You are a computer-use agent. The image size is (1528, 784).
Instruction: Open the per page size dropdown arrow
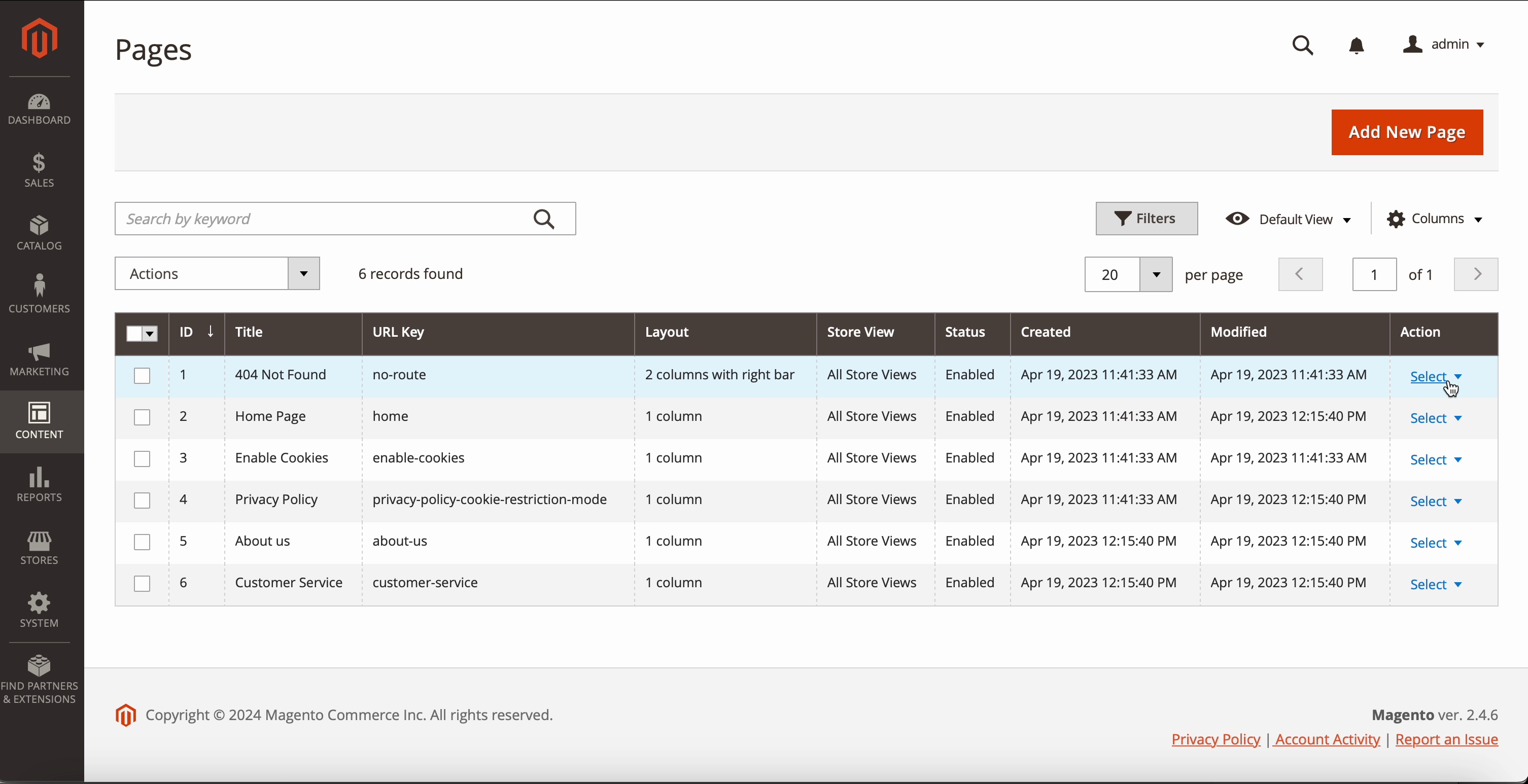1156,274
